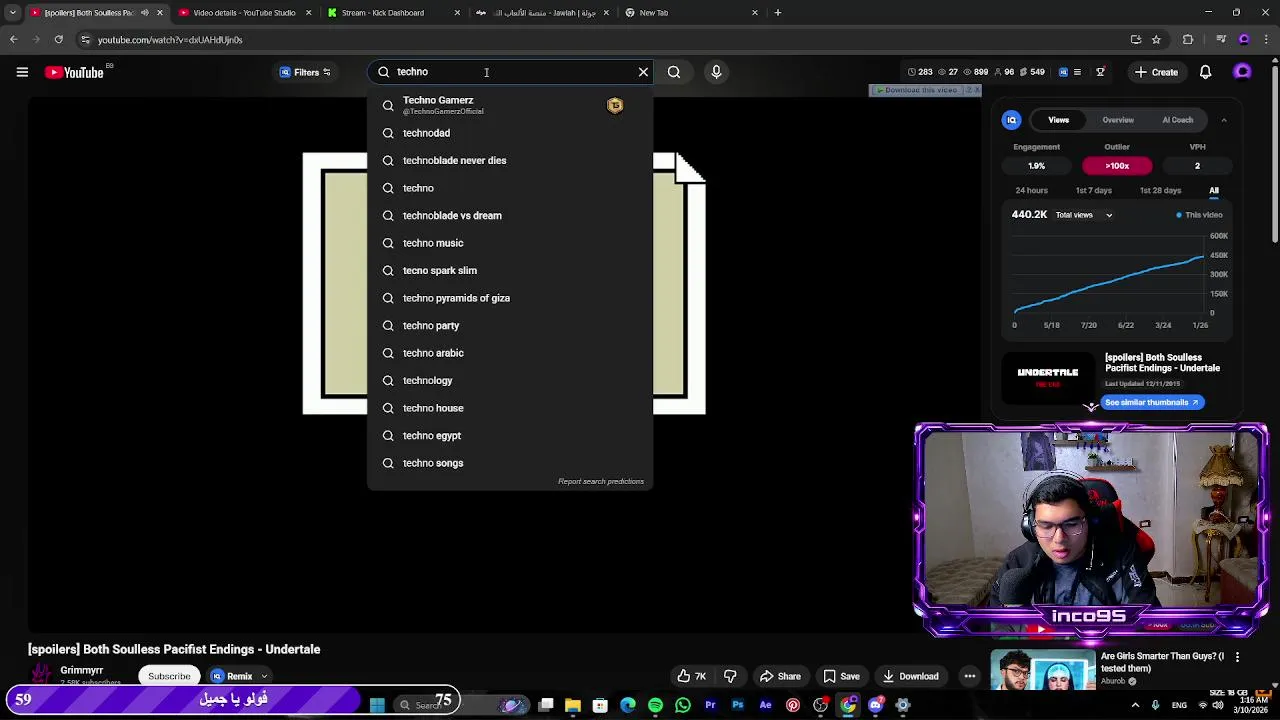Open the more actions ellipsis button
This screenshot has height=720, width=1280.
(x=969, y=676)
